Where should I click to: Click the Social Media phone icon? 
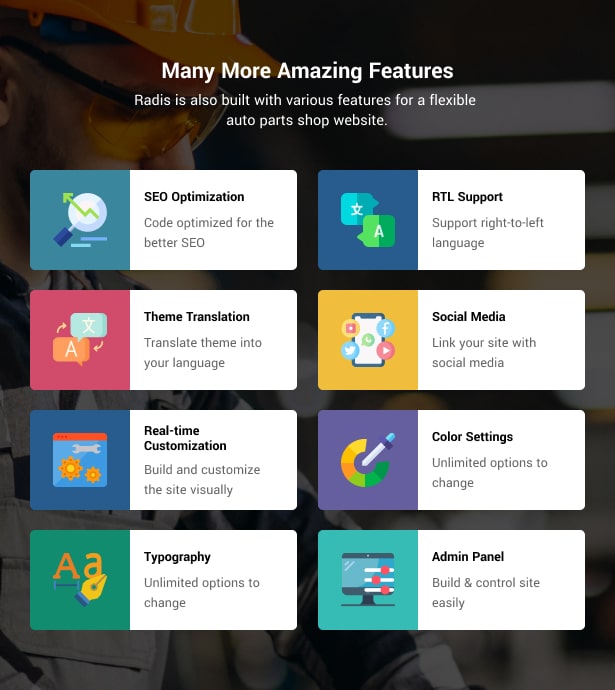pyautogui.click(x=368, y=339)
